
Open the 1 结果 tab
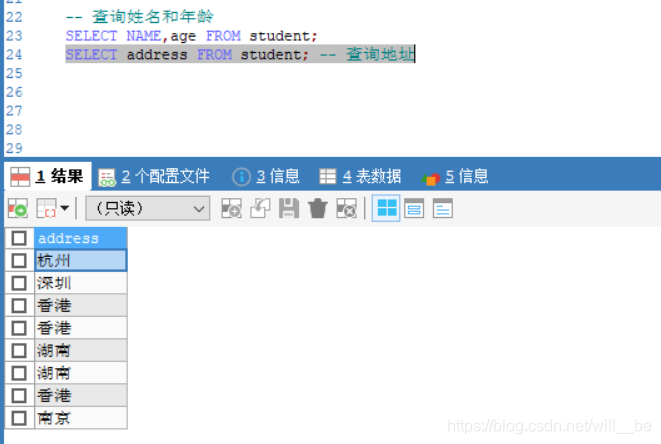(48, 176)
